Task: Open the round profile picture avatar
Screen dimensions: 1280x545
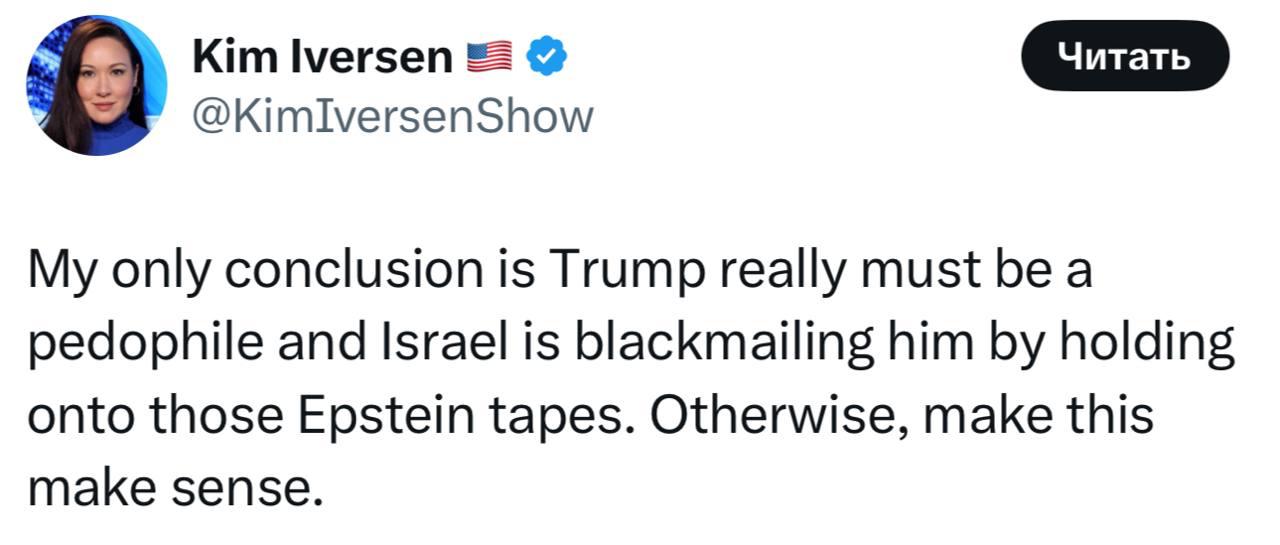Action: [97, 85]
